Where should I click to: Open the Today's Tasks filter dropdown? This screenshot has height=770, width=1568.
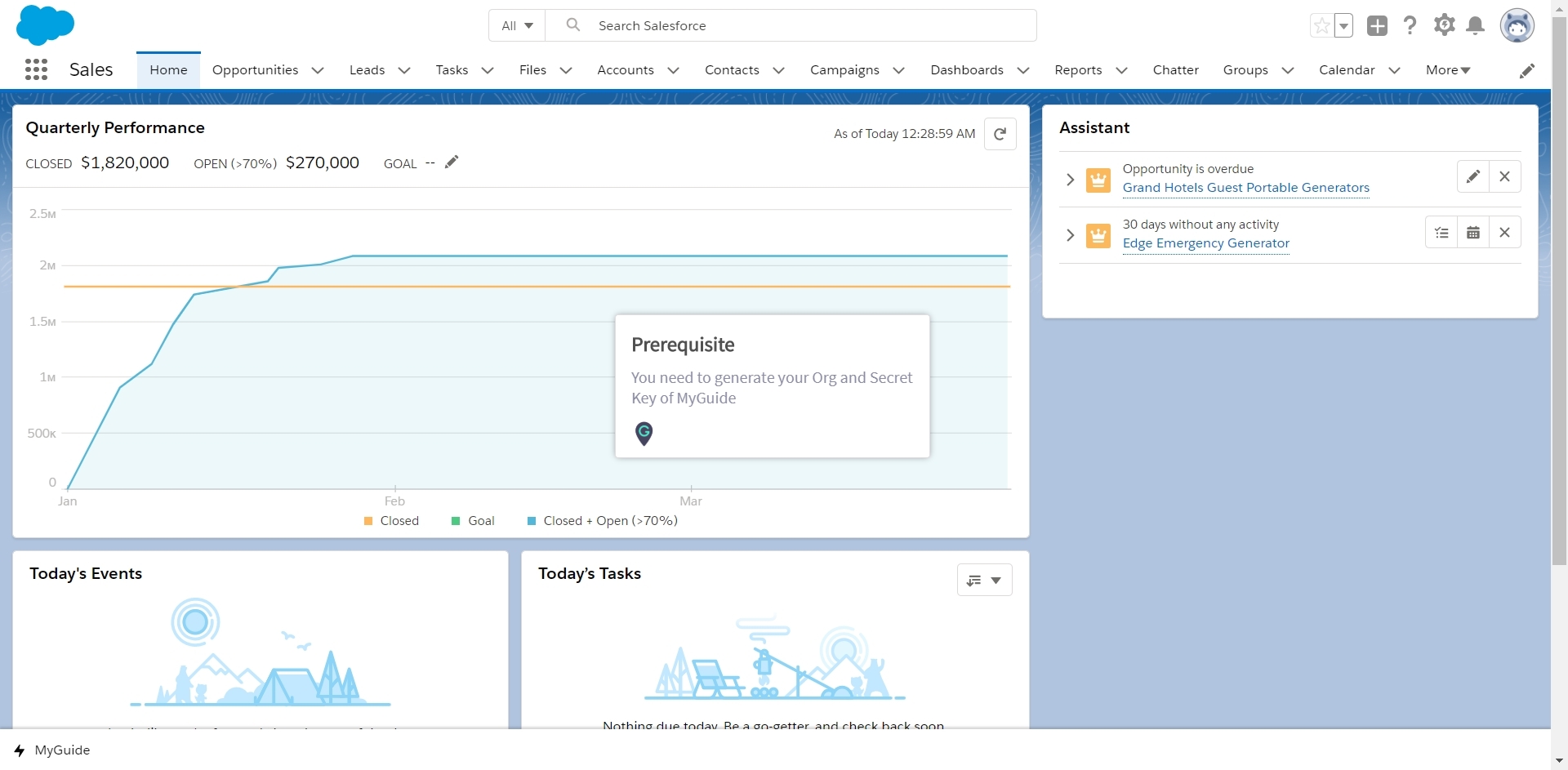pos(984,580)
